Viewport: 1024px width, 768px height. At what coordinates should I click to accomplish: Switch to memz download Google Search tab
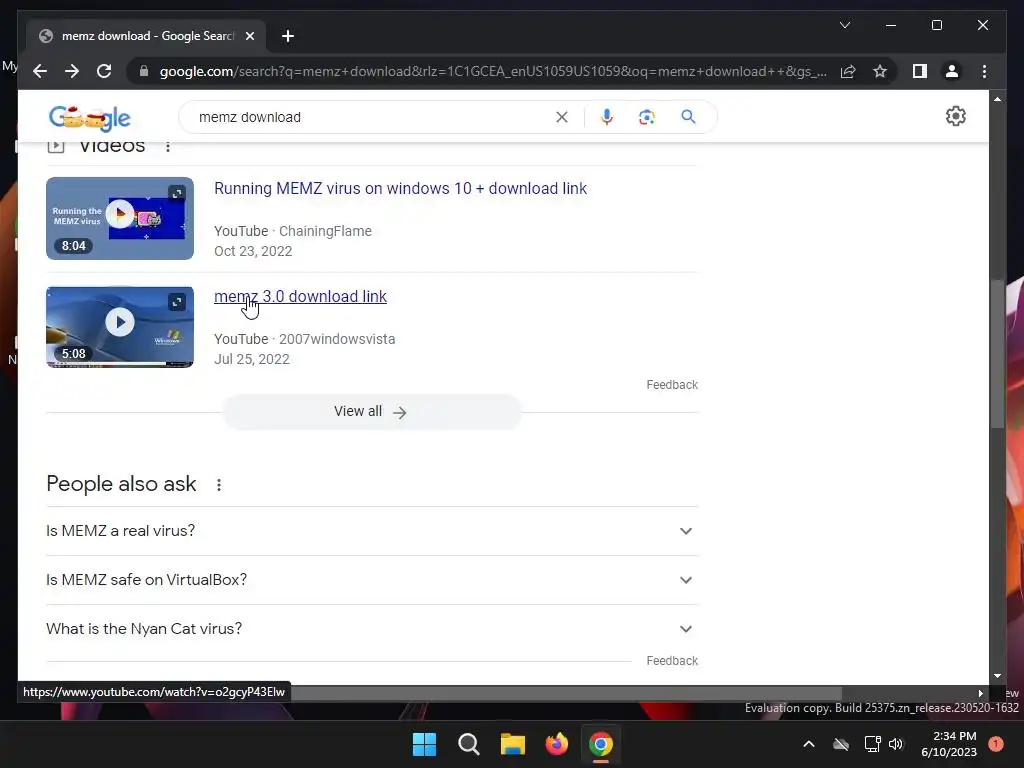coord(146,36)
